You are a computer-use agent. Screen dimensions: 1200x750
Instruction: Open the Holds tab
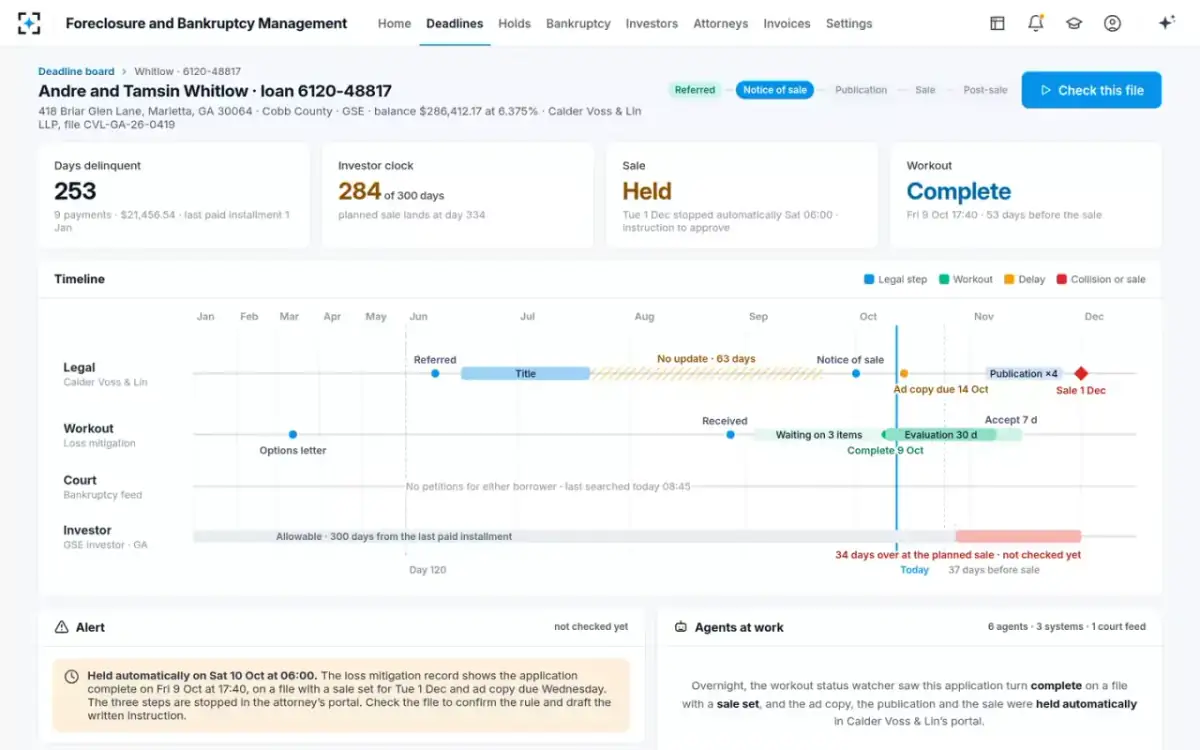514,23
